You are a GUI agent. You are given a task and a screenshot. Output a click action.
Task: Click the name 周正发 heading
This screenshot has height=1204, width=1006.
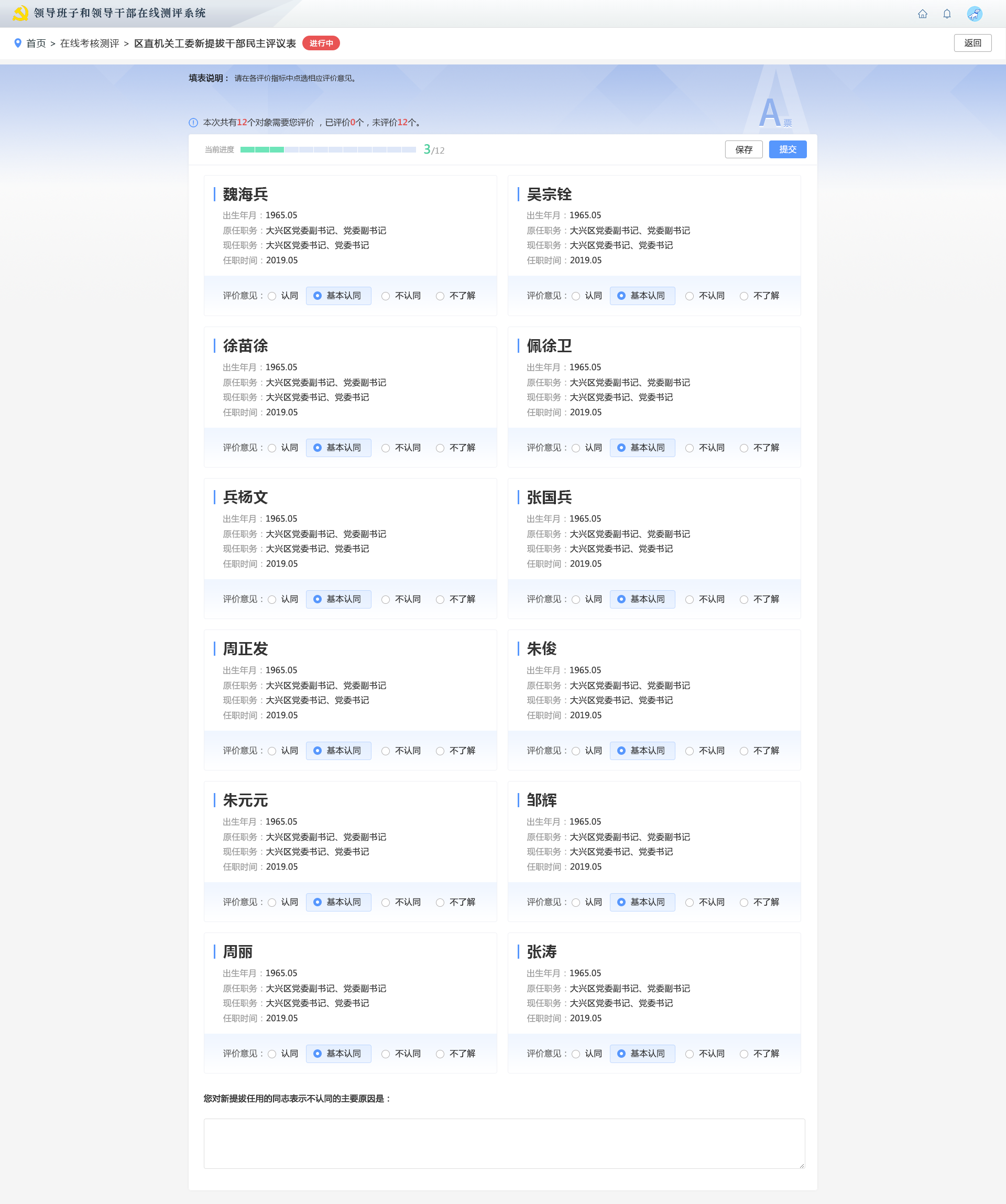(x=245, y=648)
